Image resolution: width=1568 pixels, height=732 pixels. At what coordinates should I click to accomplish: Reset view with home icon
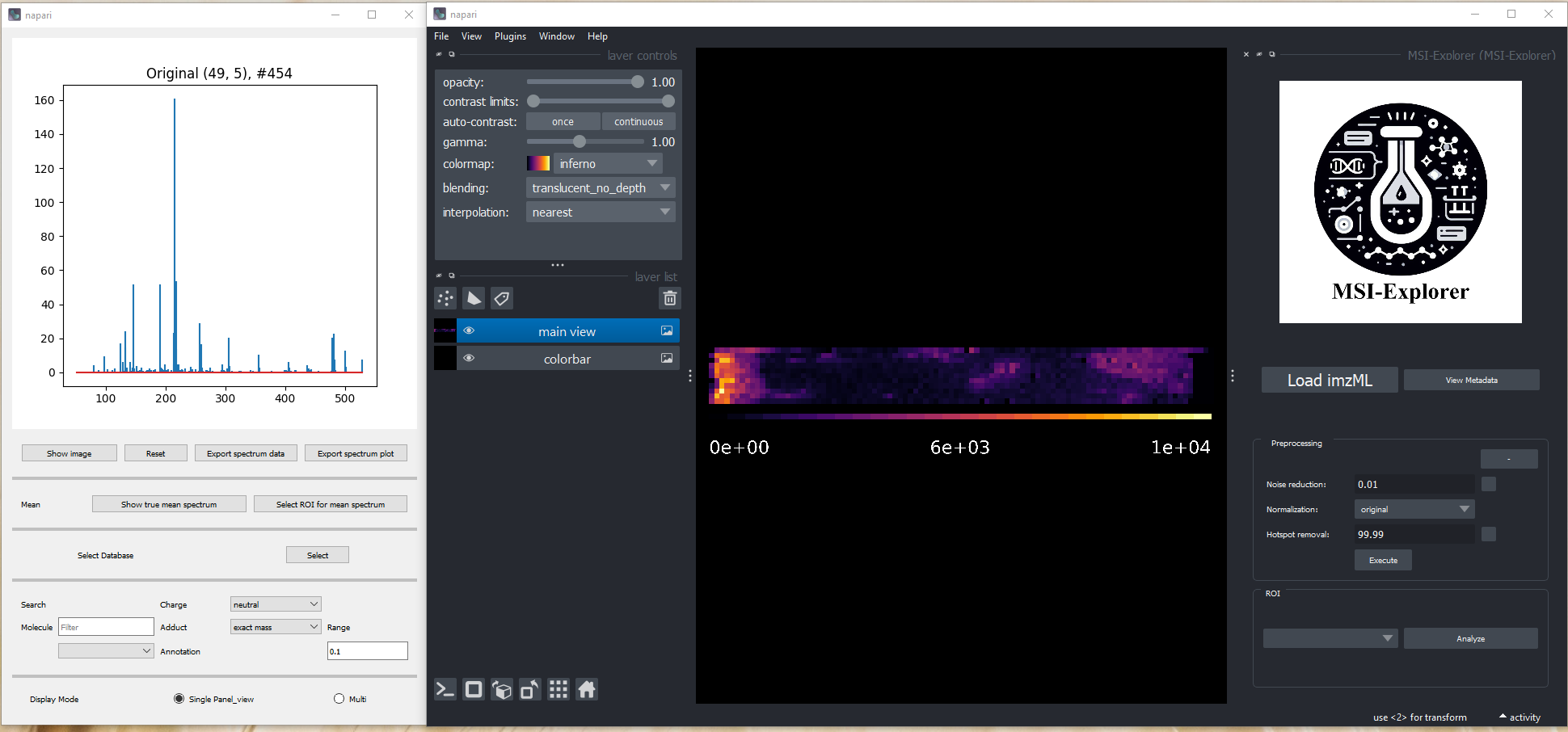(587, 689)
